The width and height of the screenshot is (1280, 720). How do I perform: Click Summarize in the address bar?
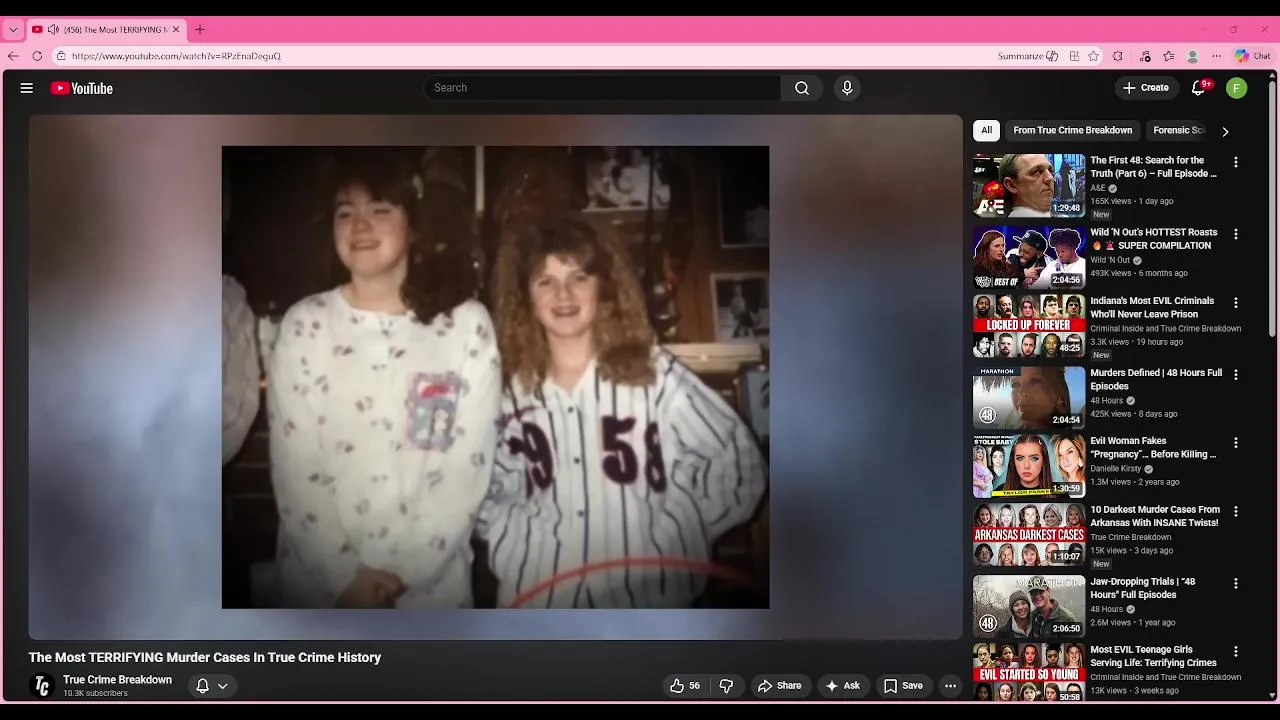coord(1028,56)
